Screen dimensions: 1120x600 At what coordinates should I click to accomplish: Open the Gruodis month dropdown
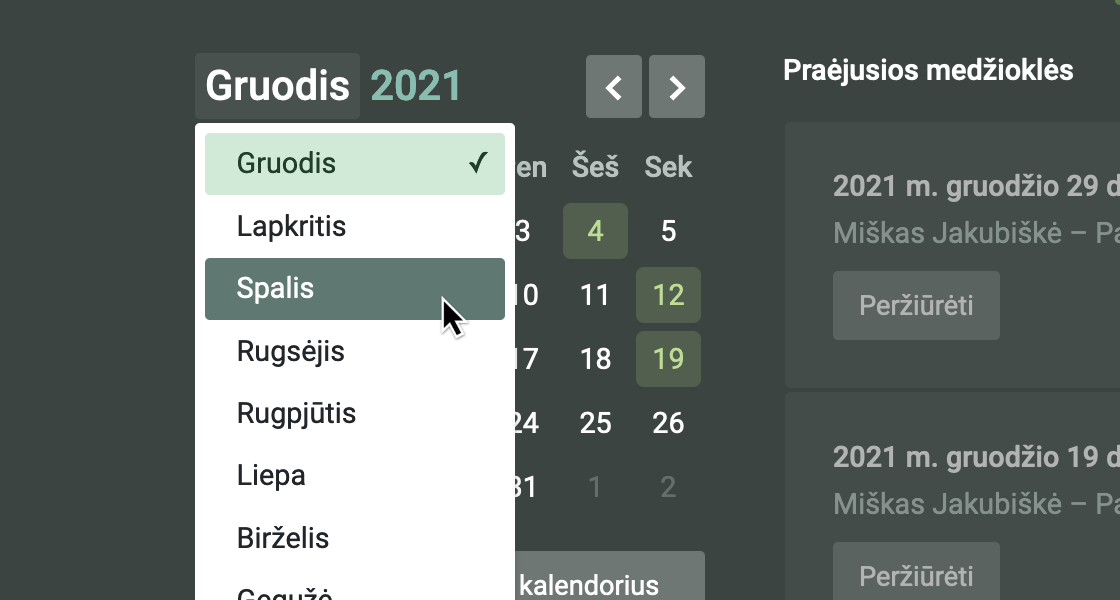[x=278, y=86]
